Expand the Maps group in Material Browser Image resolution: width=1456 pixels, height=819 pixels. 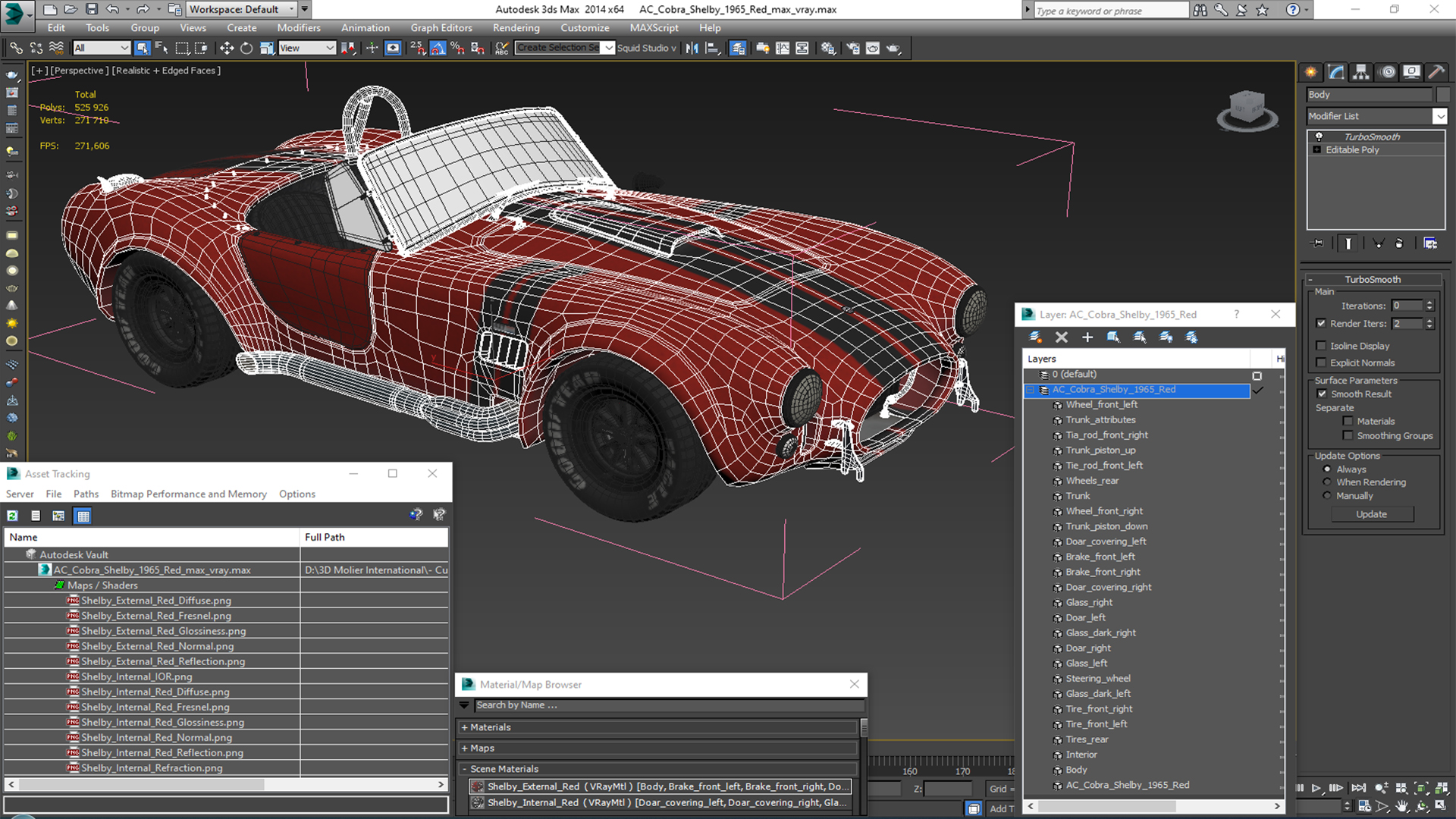658,748
